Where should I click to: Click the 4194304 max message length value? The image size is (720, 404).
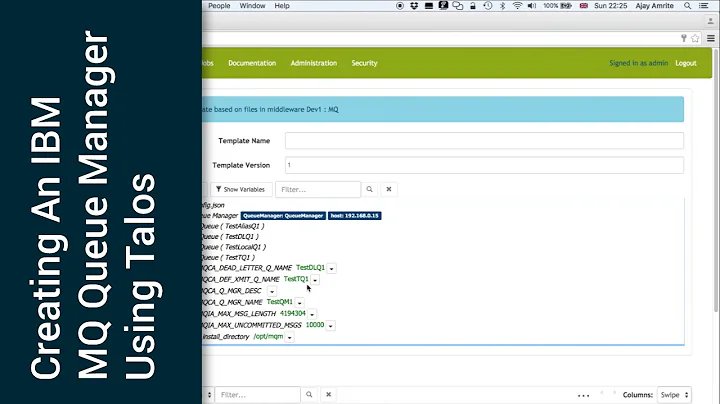click(x=292, y=314)
